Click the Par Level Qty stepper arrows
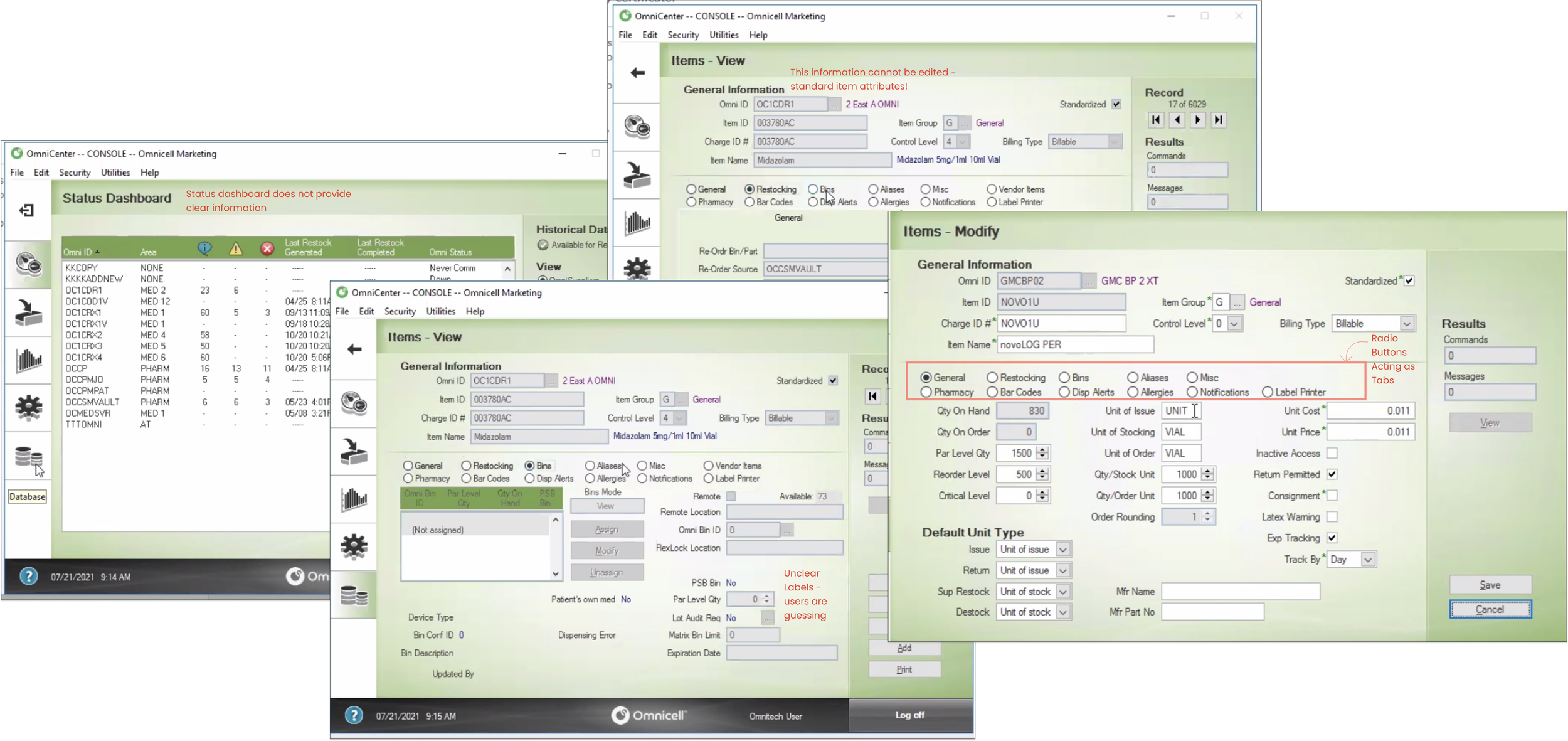 click(1042, 453)
